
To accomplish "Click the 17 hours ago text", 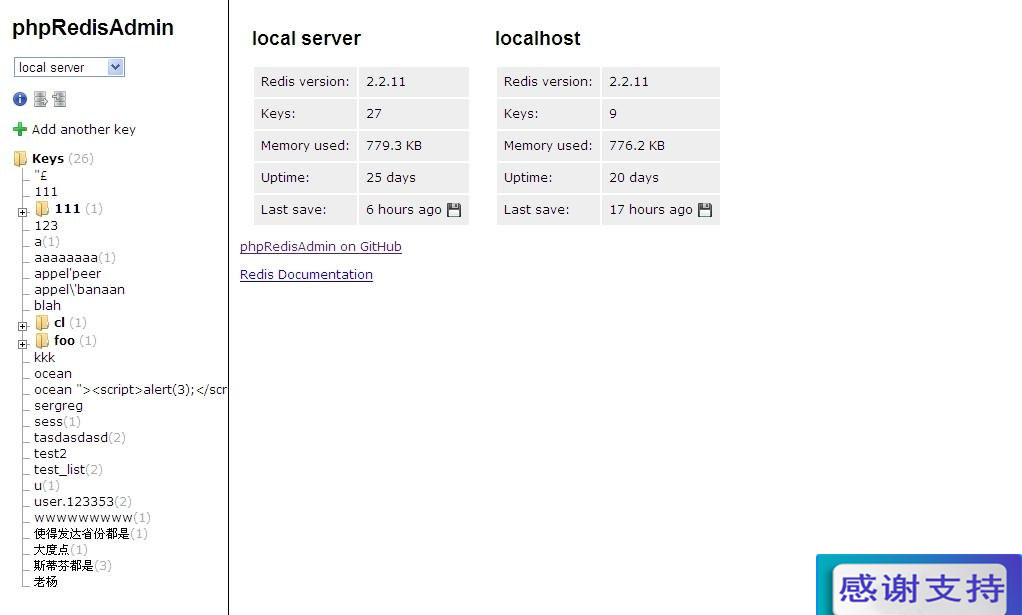I will 650,209.
